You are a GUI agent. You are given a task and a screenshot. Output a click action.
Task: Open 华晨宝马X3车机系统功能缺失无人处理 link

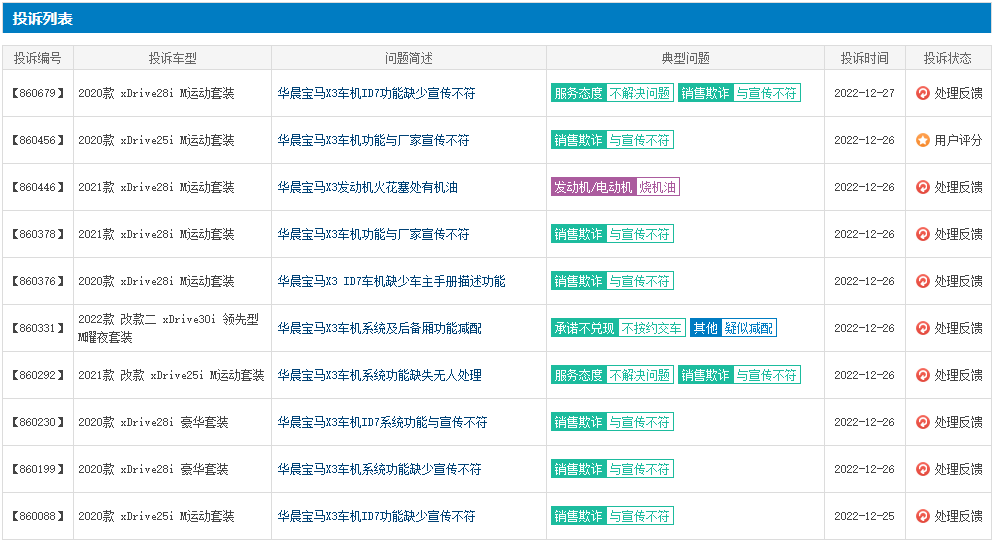point(380,376)
